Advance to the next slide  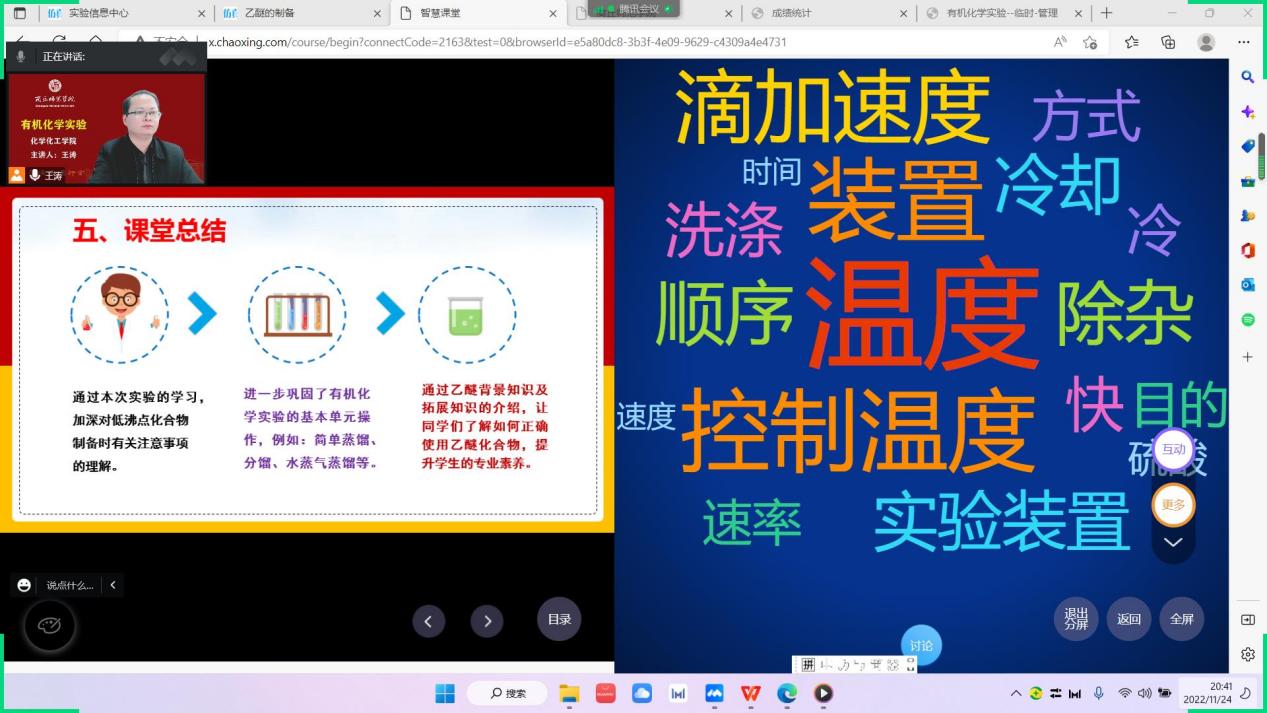487,621
